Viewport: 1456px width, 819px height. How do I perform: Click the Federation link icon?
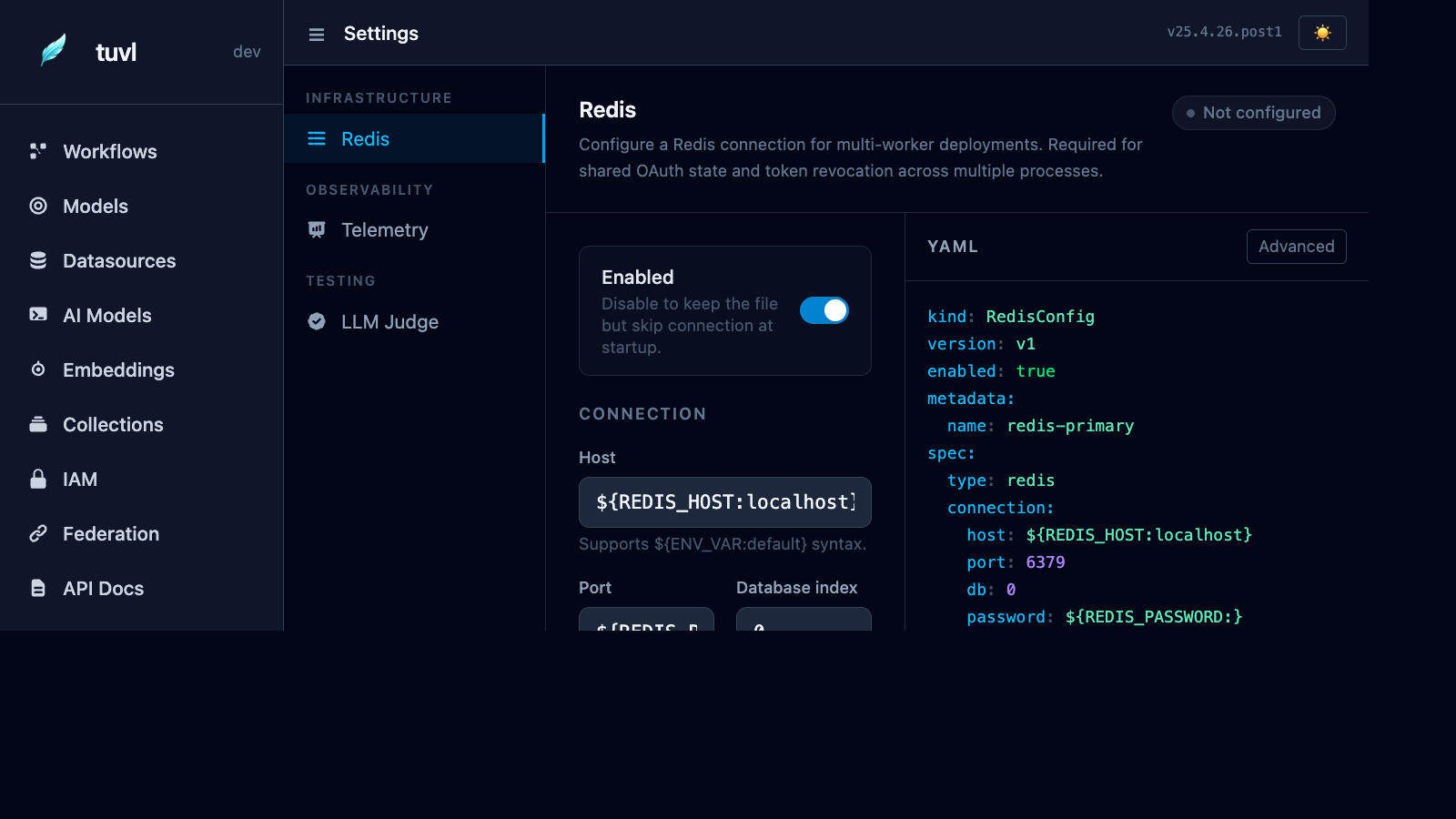pyautogui.click(x=38, y=533)
